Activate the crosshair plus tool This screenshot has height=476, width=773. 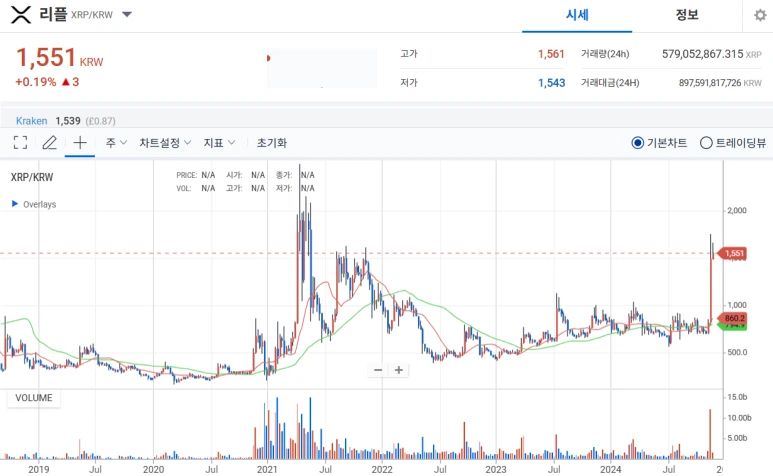pyautogui.click(x=80, y=143)
